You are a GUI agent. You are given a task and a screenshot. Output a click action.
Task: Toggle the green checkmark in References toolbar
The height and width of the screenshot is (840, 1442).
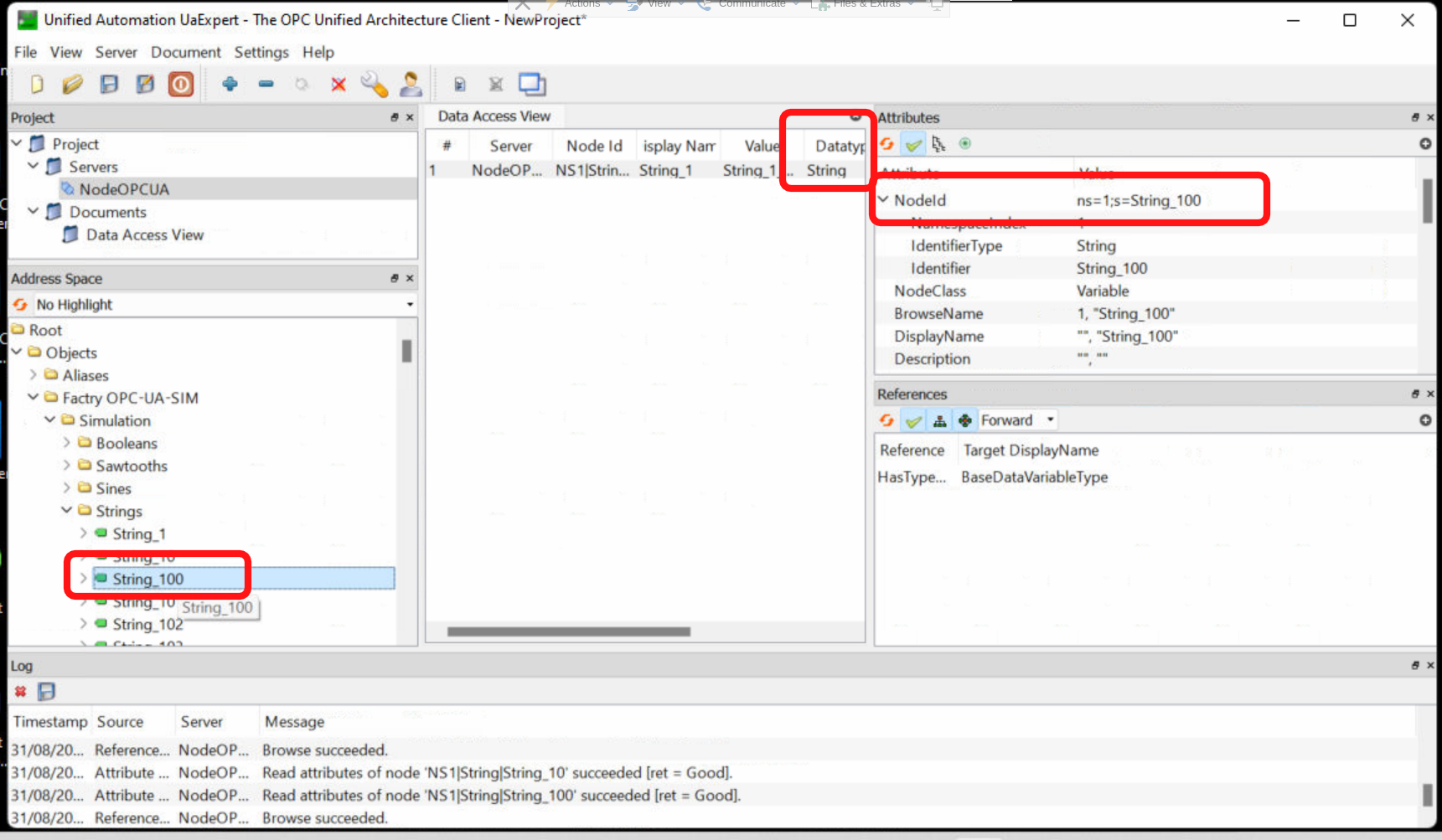(x=913, y=420)
